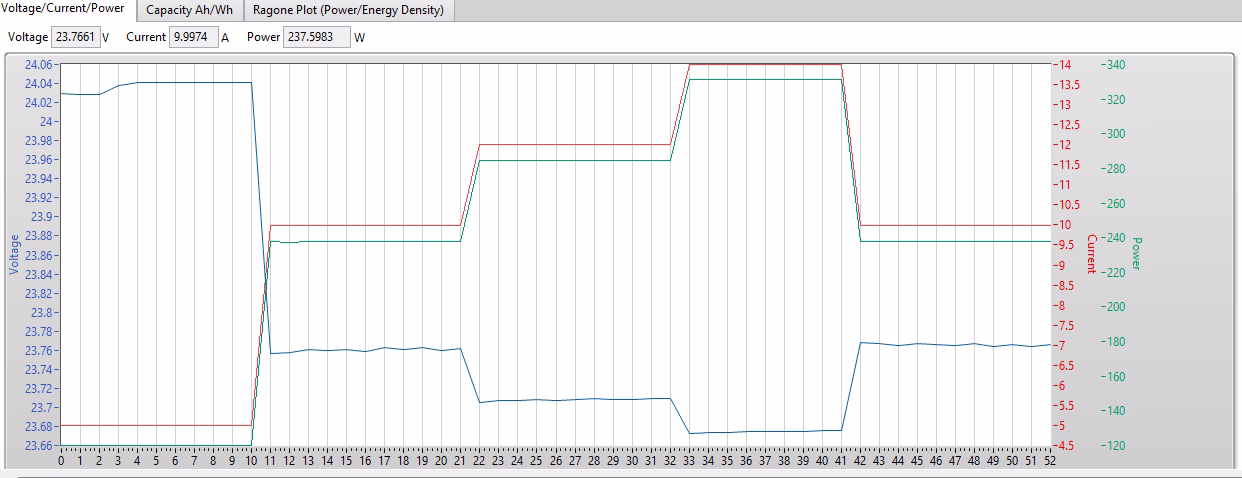Click the 52 value on the time axis

tap(1050, 461)
